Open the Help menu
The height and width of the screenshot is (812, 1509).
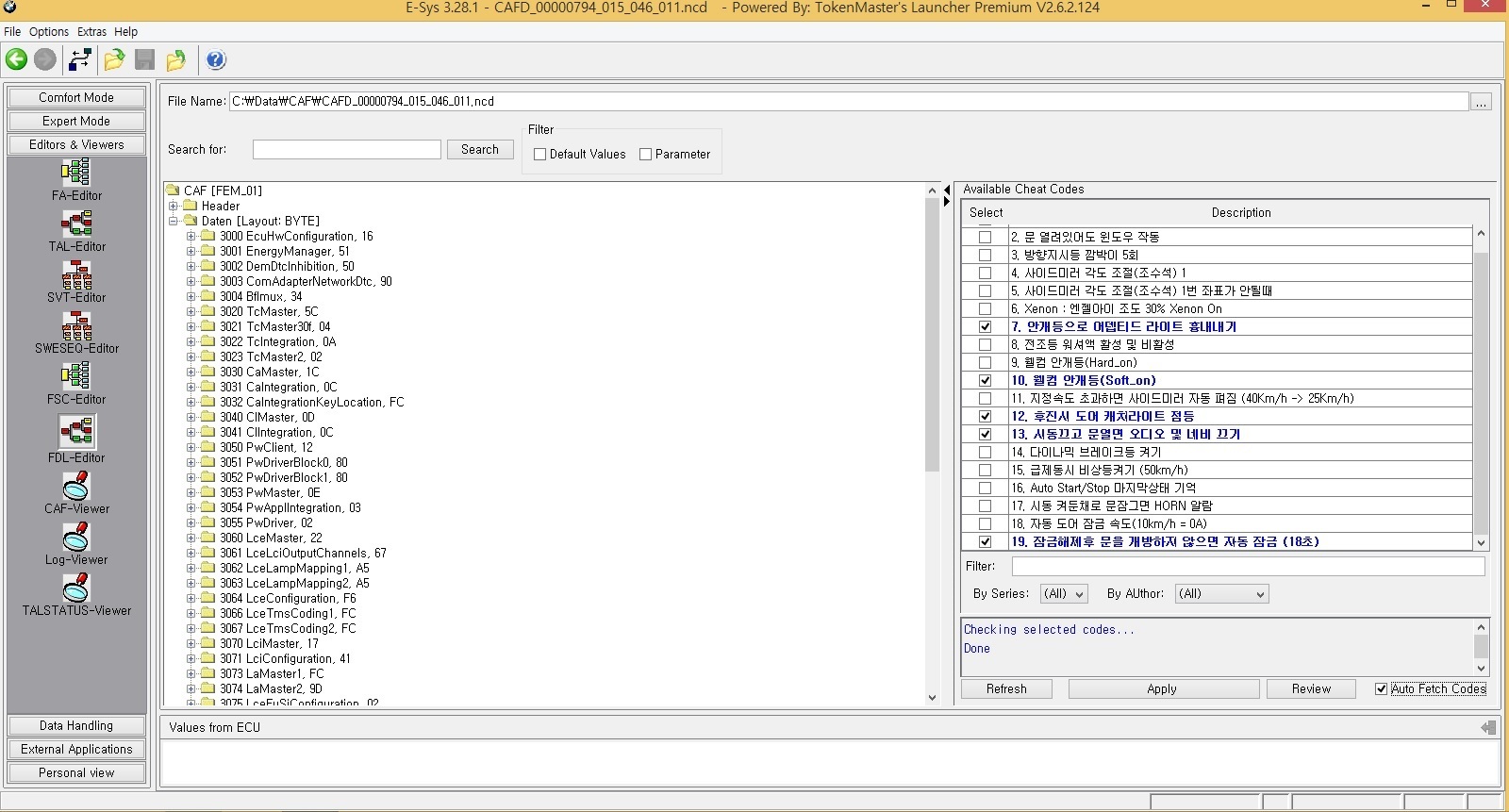(x=126, y=31)
